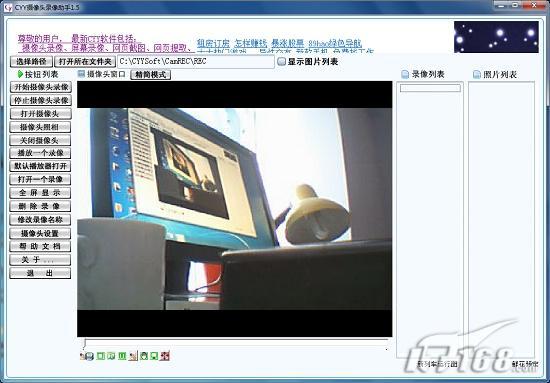Click the starry night banner image
The image size is (550, 383).
[x=496, y=37]
